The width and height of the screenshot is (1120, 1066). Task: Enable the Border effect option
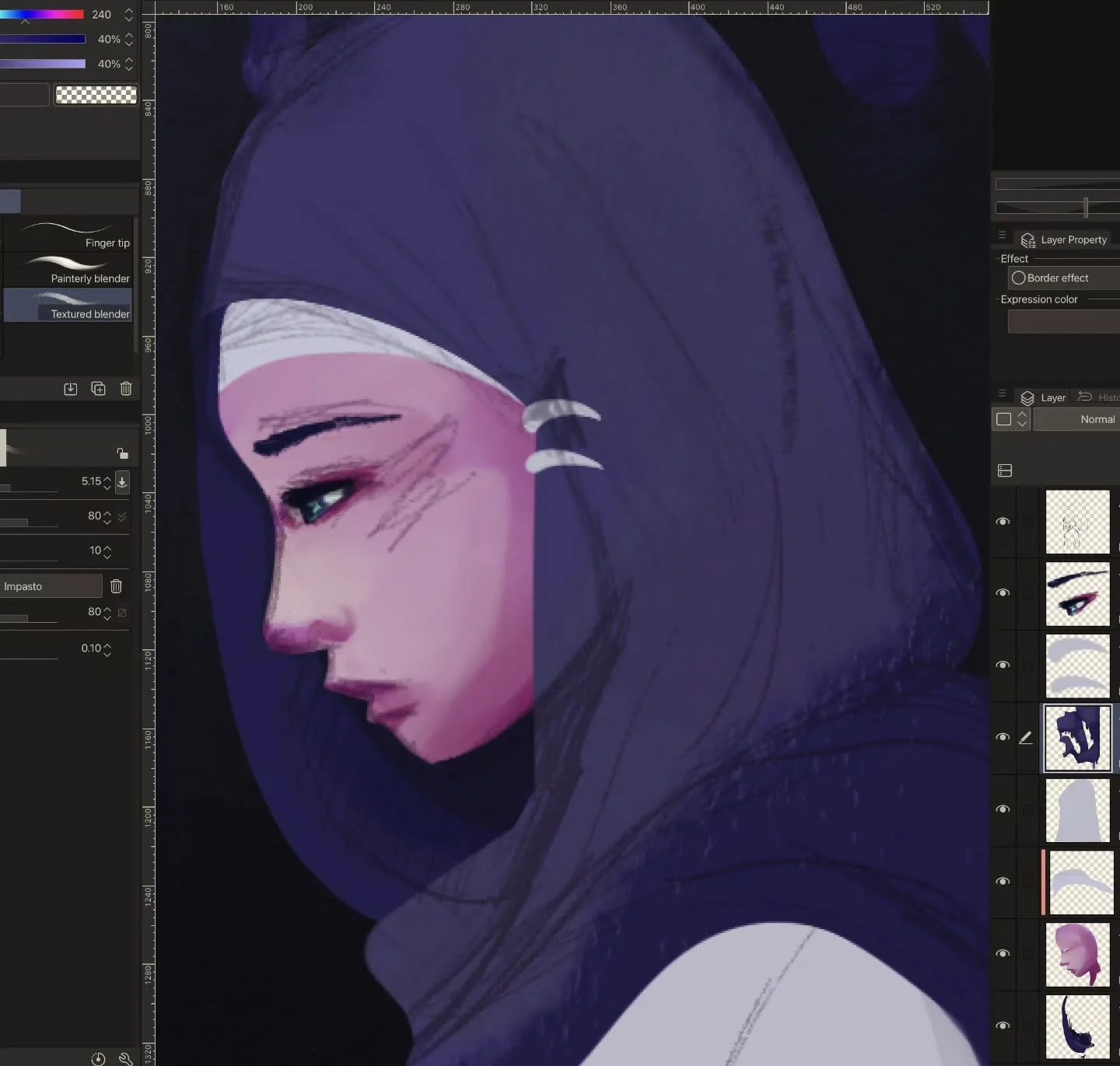tap(1018, 278)
